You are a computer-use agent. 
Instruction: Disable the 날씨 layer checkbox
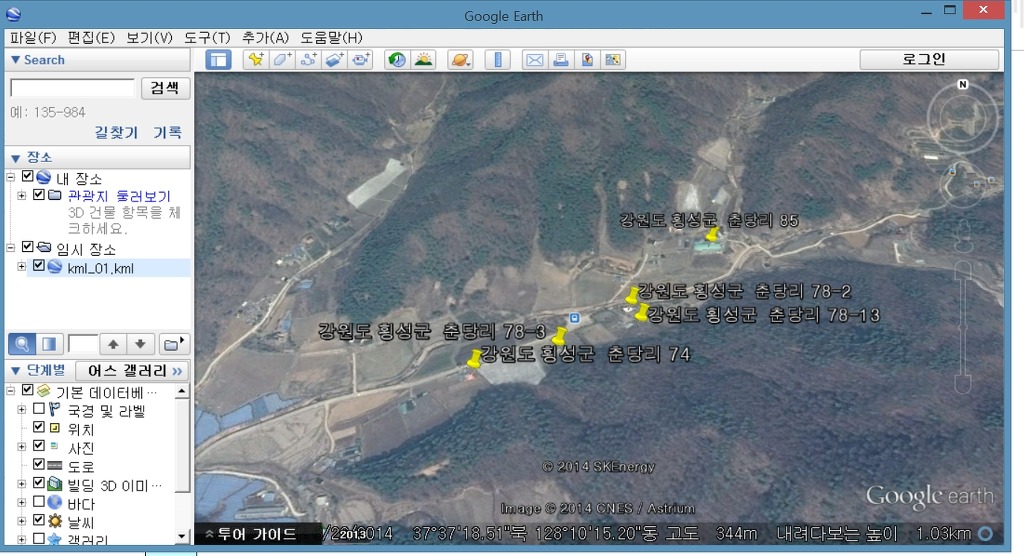click(x=39, y=520)
